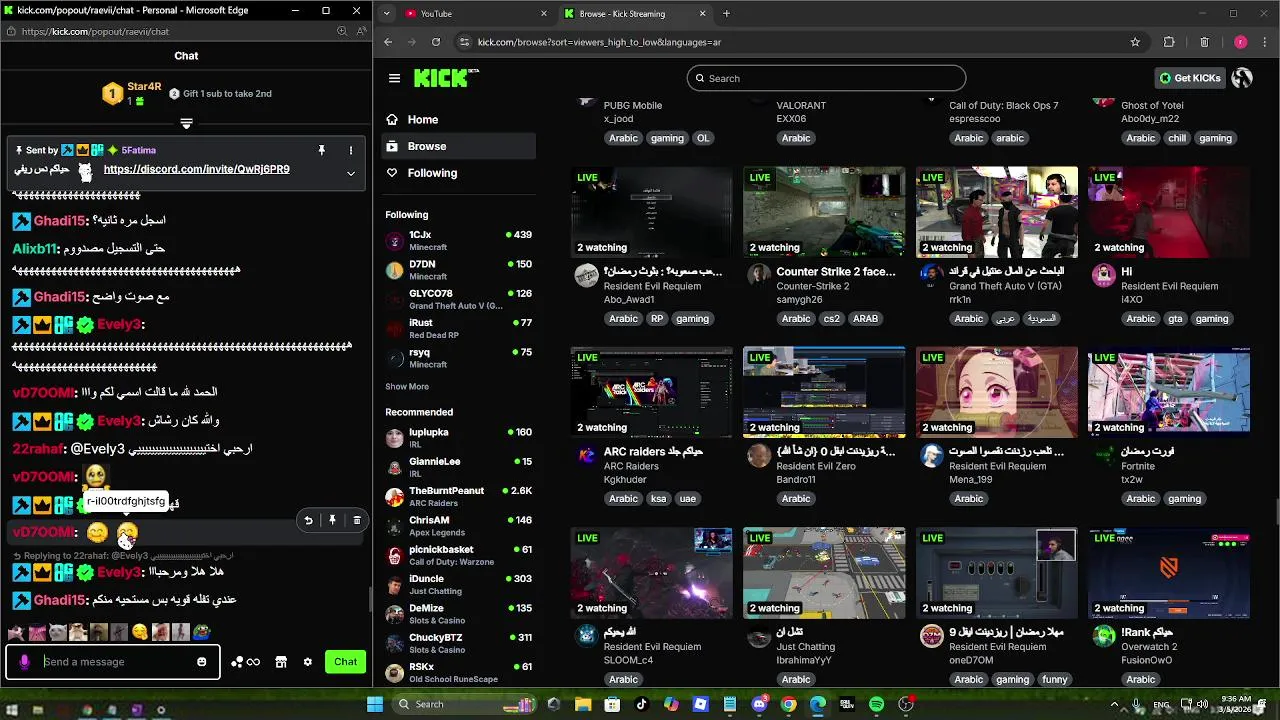Click the cs2 tag under samygh26
Screen dimensions: 1280x720
coord(831,319)
